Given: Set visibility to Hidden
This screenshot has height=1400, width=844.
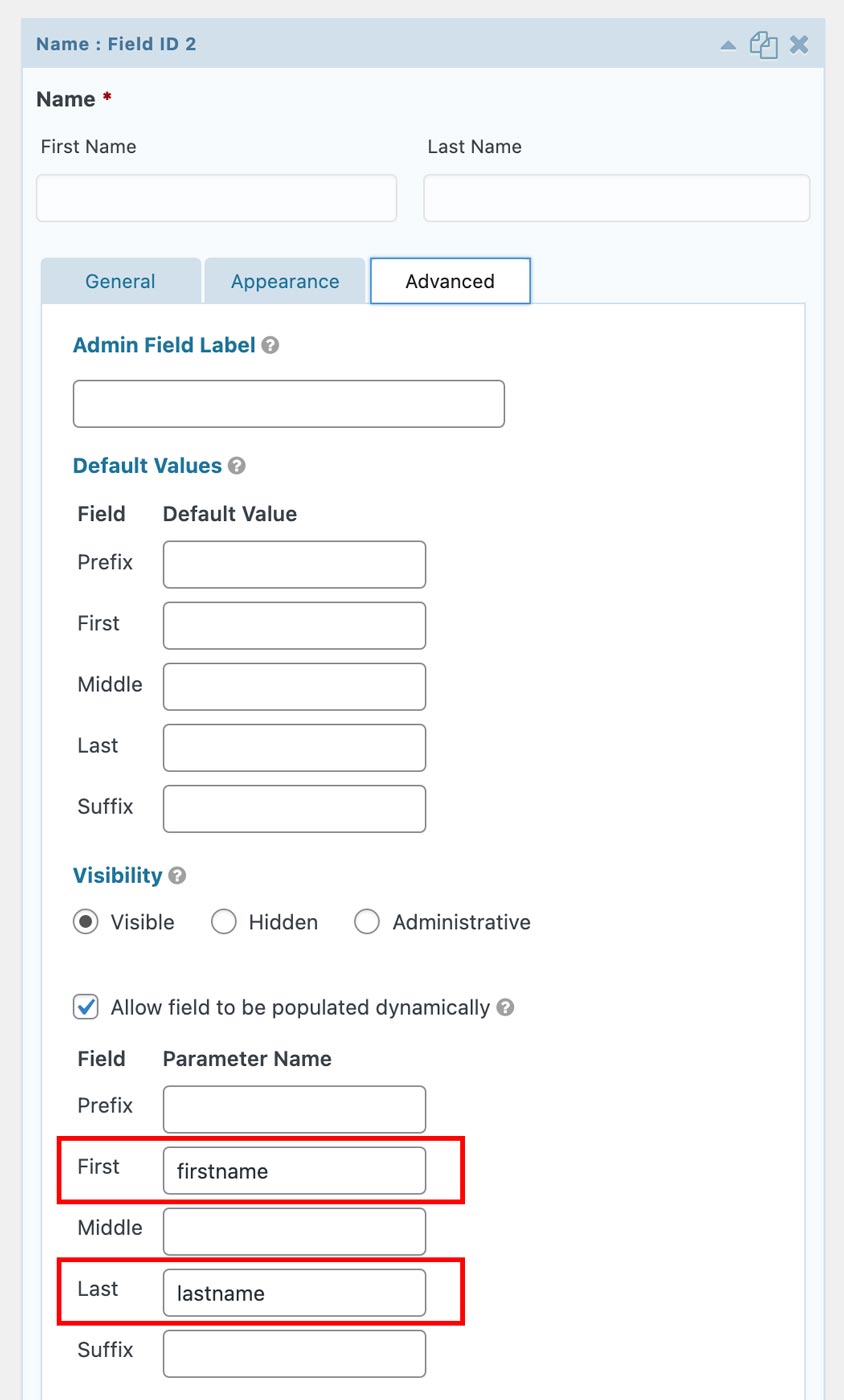Looking at the screenshot, I should 224,922.
